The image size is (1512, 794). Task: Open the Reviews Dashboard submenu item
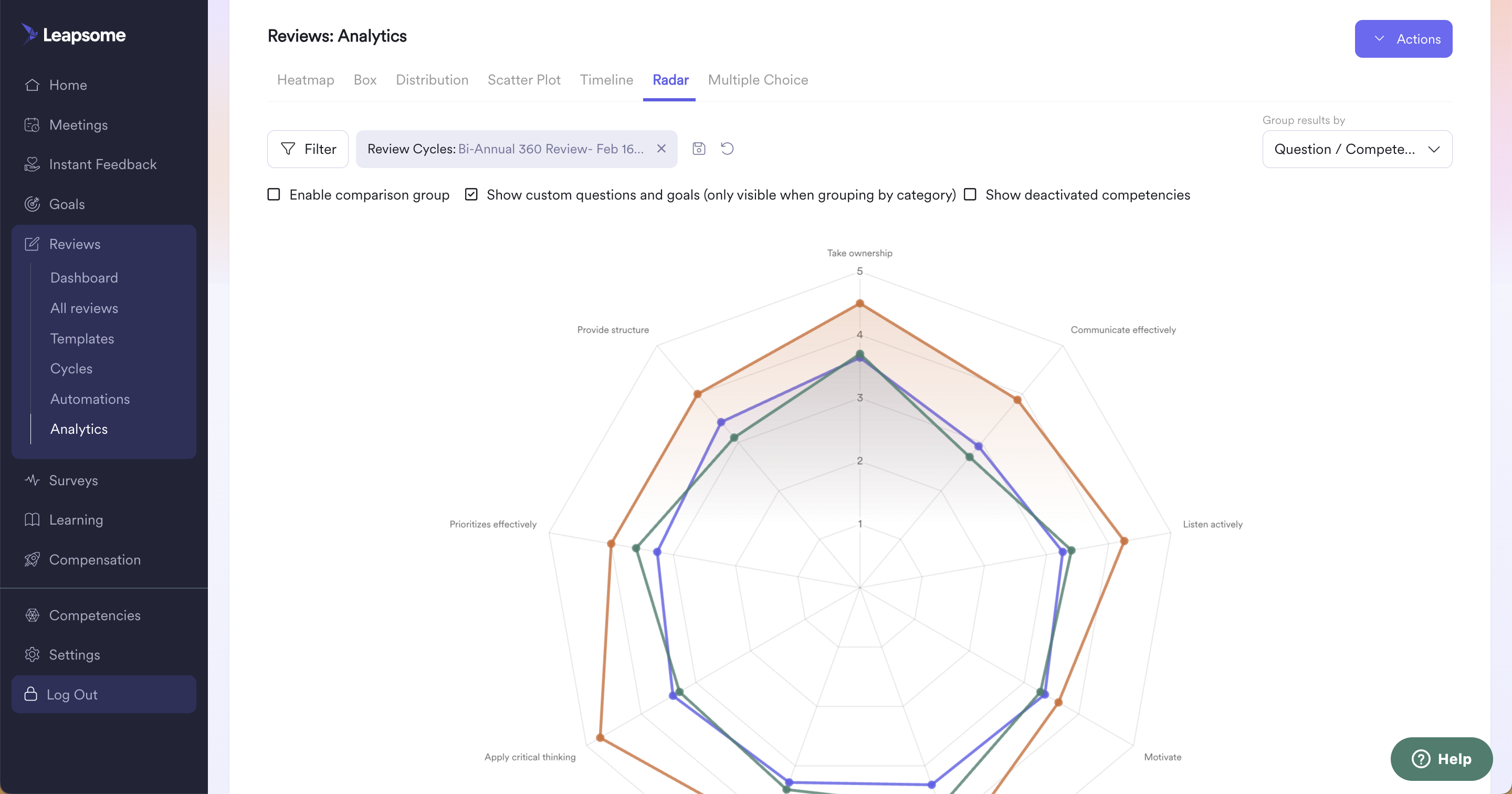coord(84,278)
